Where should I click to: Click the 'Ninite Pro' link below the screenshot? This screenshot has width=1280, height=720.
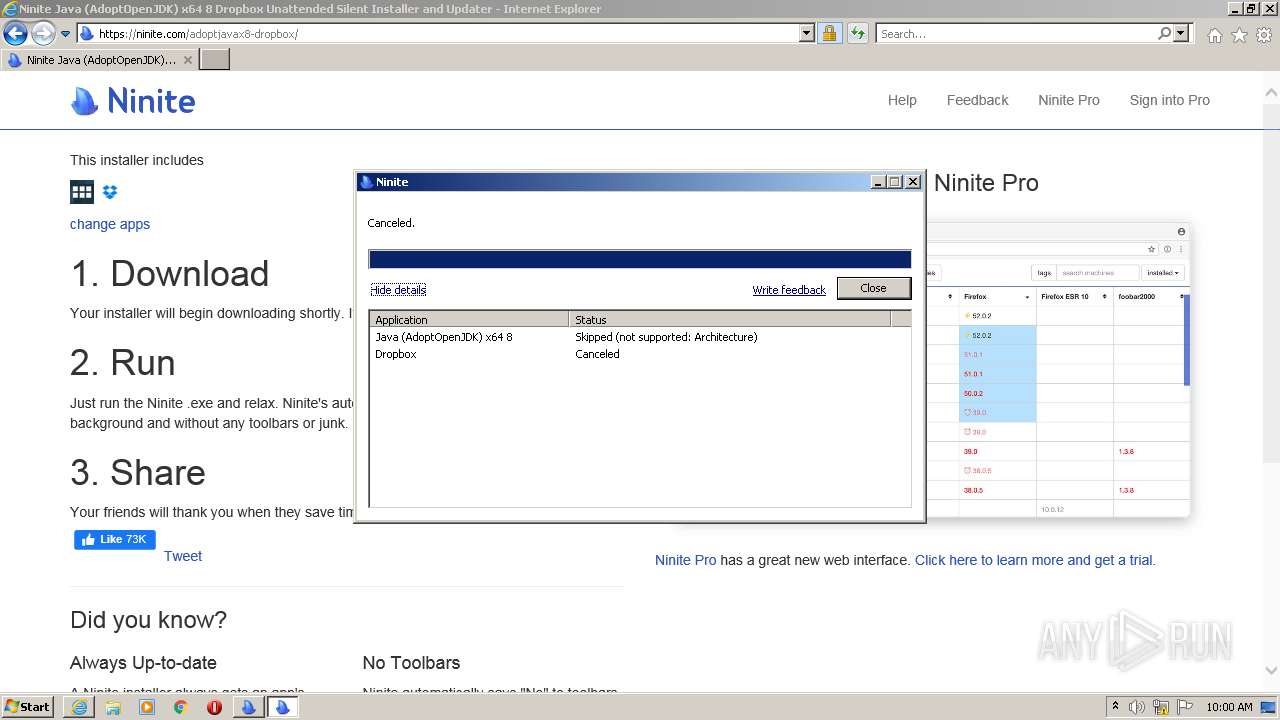(x=685, y=560)
